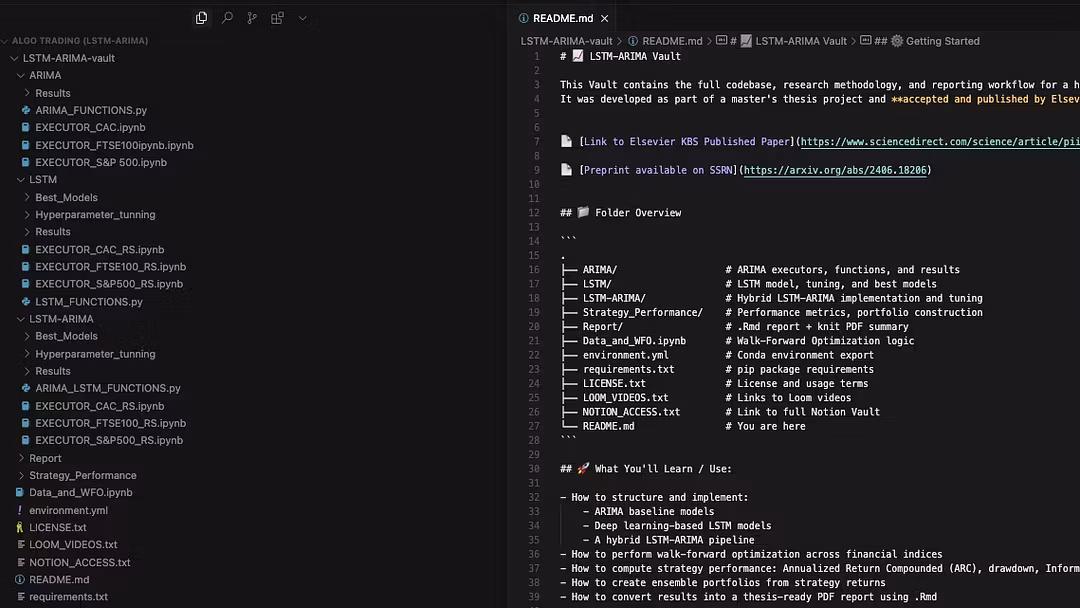Click info icon beside README.md in explorer
The height and width of the screenshot is (608, 1080).
tap(19, 580)
